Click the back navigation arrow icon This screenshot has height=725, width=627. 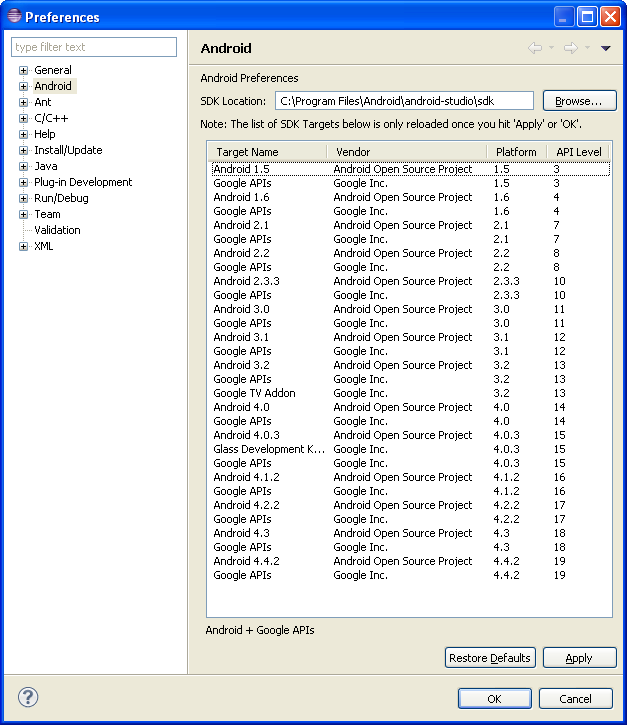(535, 48)
